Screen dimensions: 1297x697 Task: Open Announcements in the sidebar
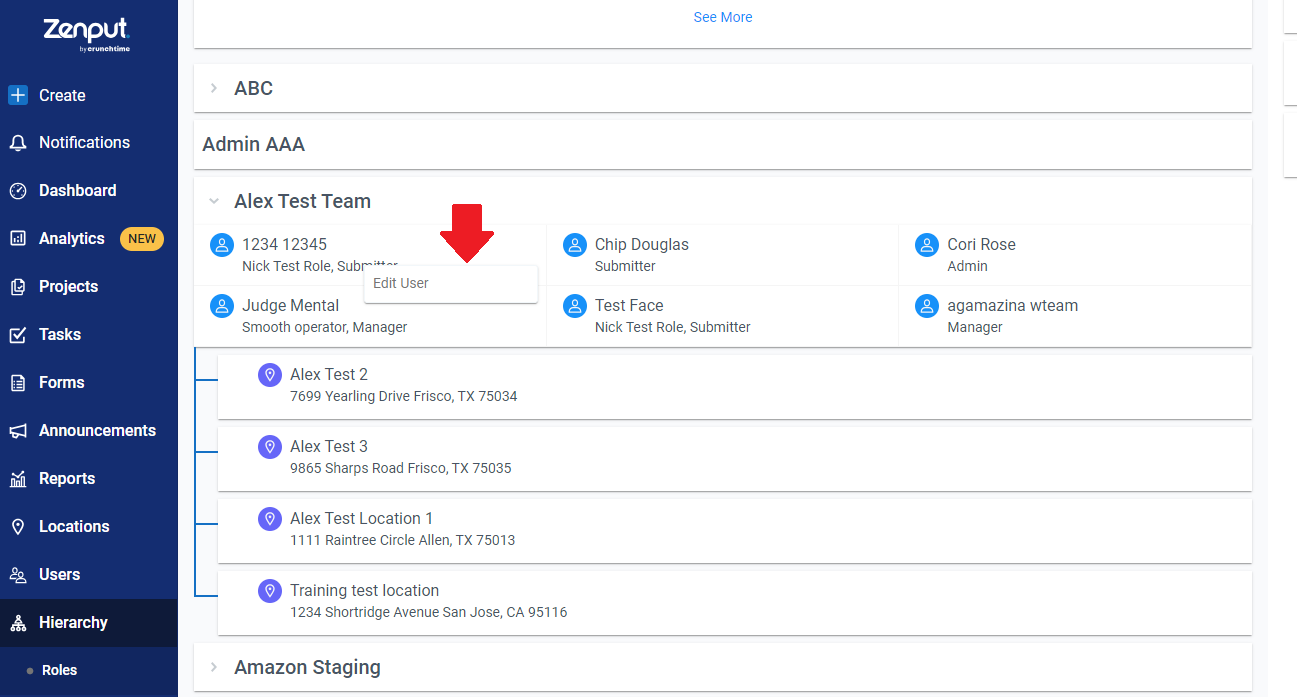(97, 431)
